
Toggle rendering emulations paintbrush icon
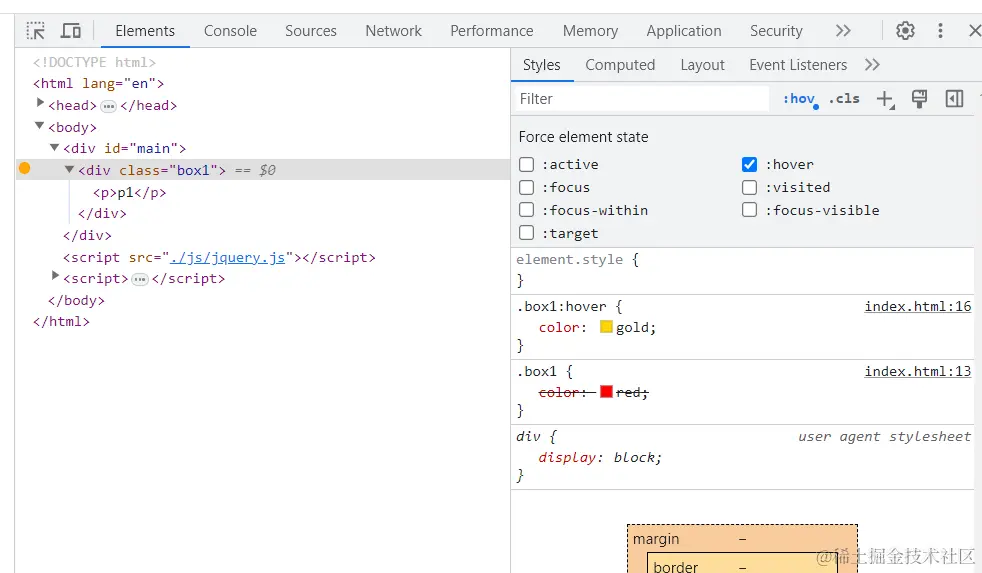[919, 99]
